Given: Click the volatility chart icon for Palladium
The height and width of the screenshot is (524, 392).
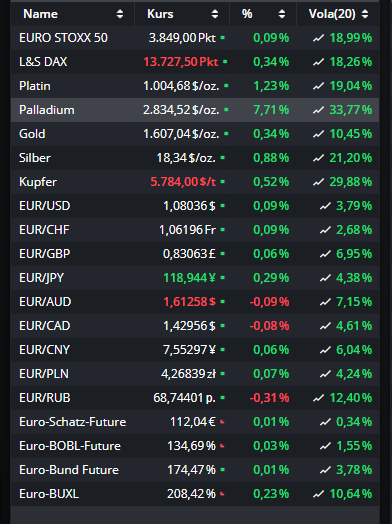Looking at the screenshot, I should (x=318, y=110).
